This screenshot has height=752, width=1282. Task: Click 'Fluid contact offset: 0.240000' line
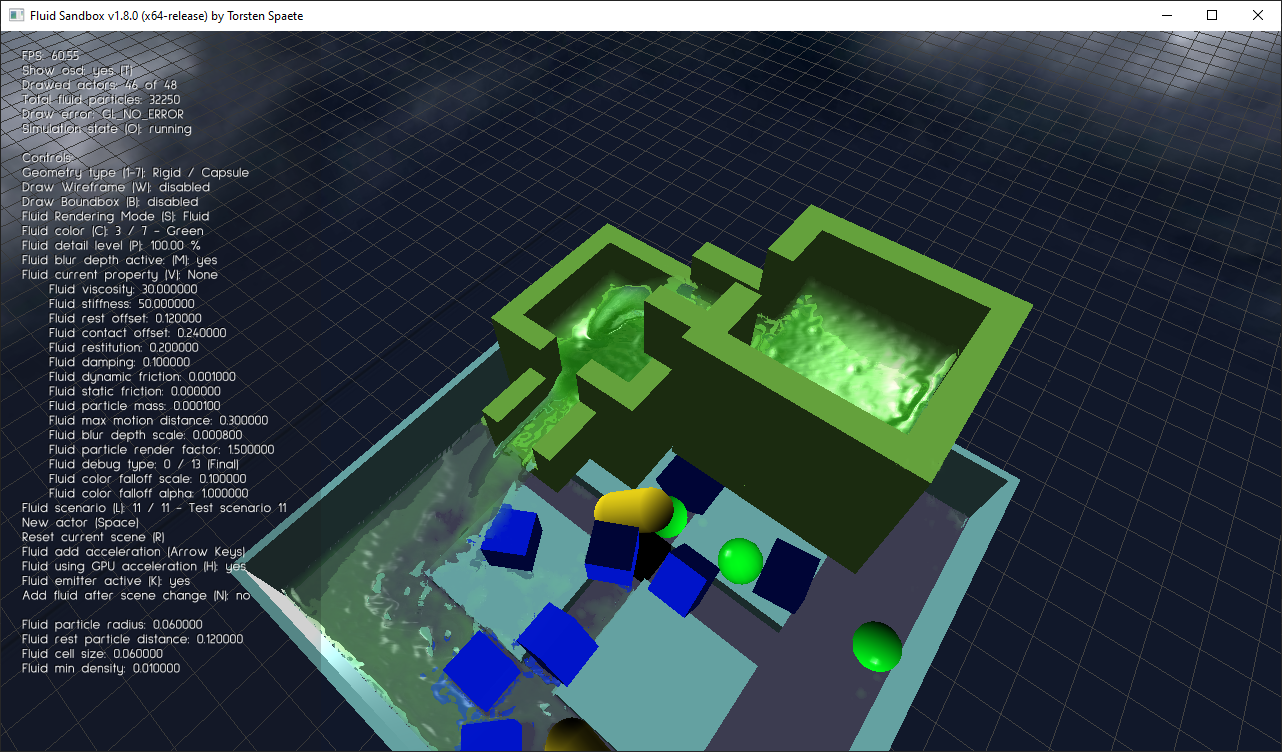pyautogui.click(x=137, y=333)
